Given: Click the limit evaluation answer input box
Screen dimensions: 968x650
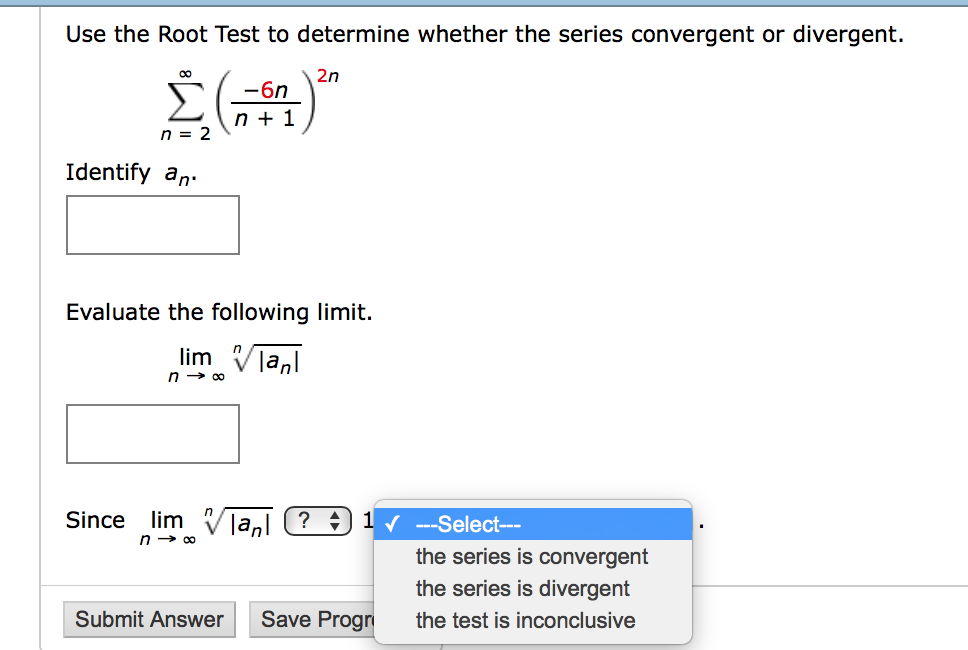Looking at the screenshot, I should tap(152, 433).
